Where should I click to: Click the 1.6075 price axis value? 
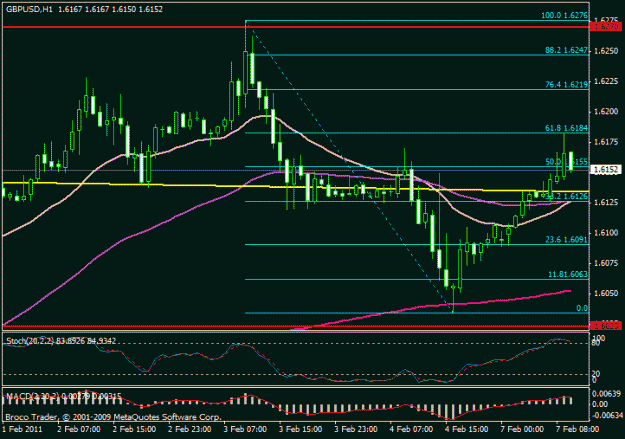(605, 263)
